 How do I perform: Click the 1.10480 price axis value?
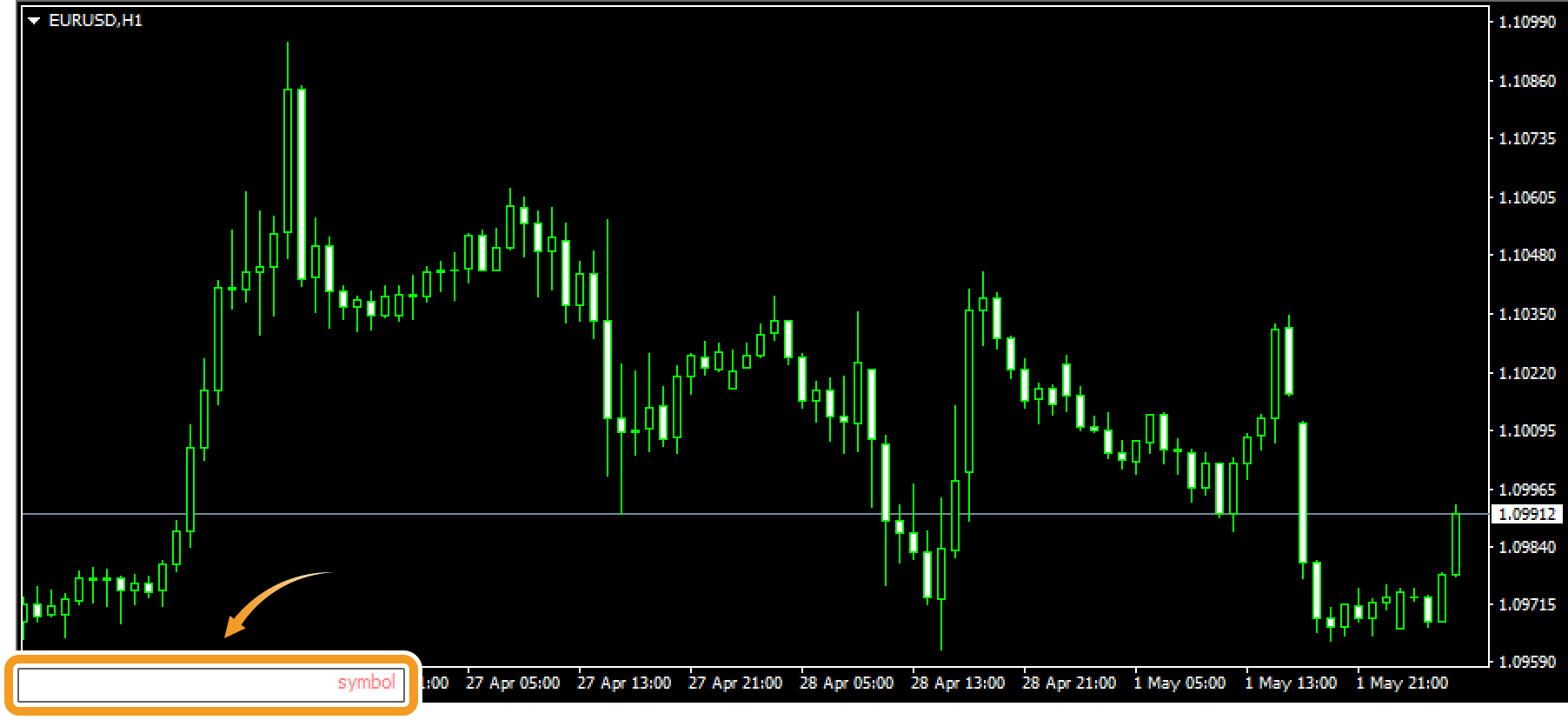(1527, 255)
